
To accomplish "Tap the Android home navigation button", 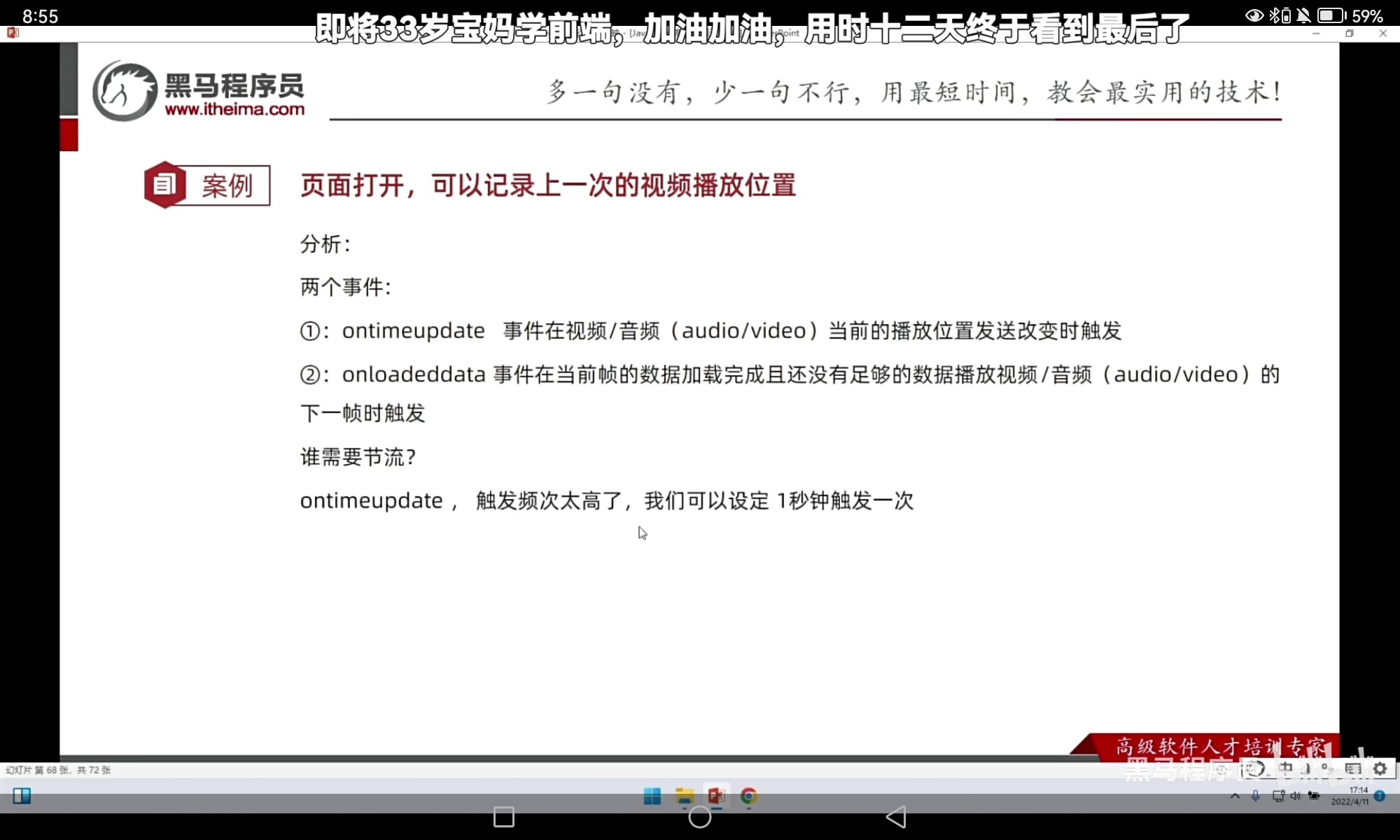I will point(700,817).
